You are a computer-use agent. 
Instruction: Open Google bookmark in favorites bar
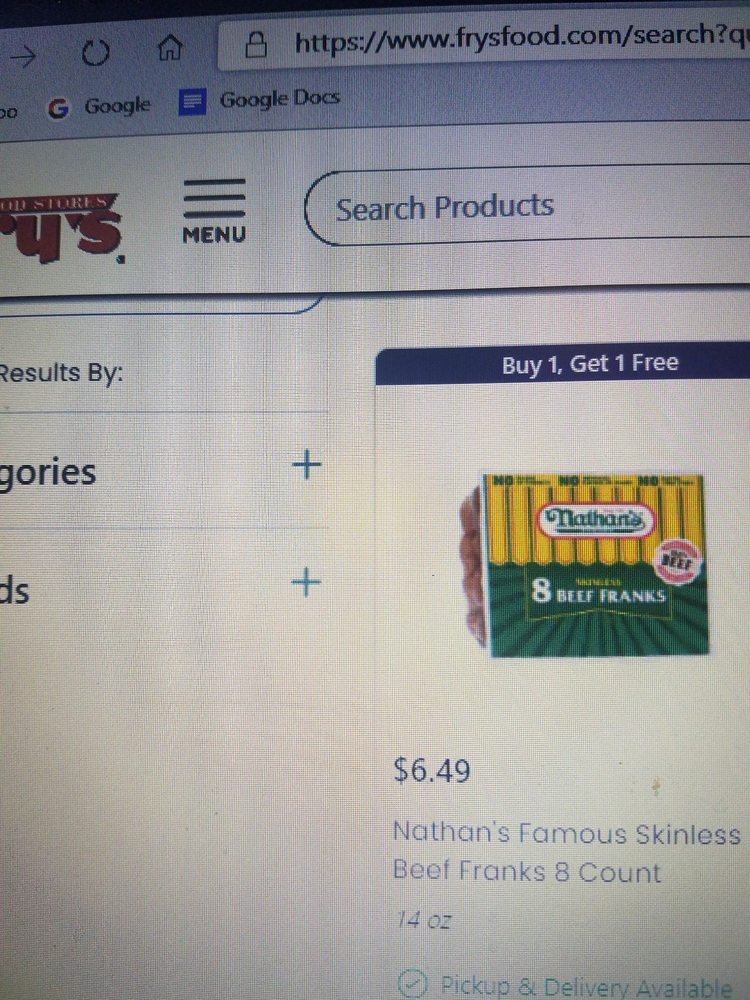[100, 107]
